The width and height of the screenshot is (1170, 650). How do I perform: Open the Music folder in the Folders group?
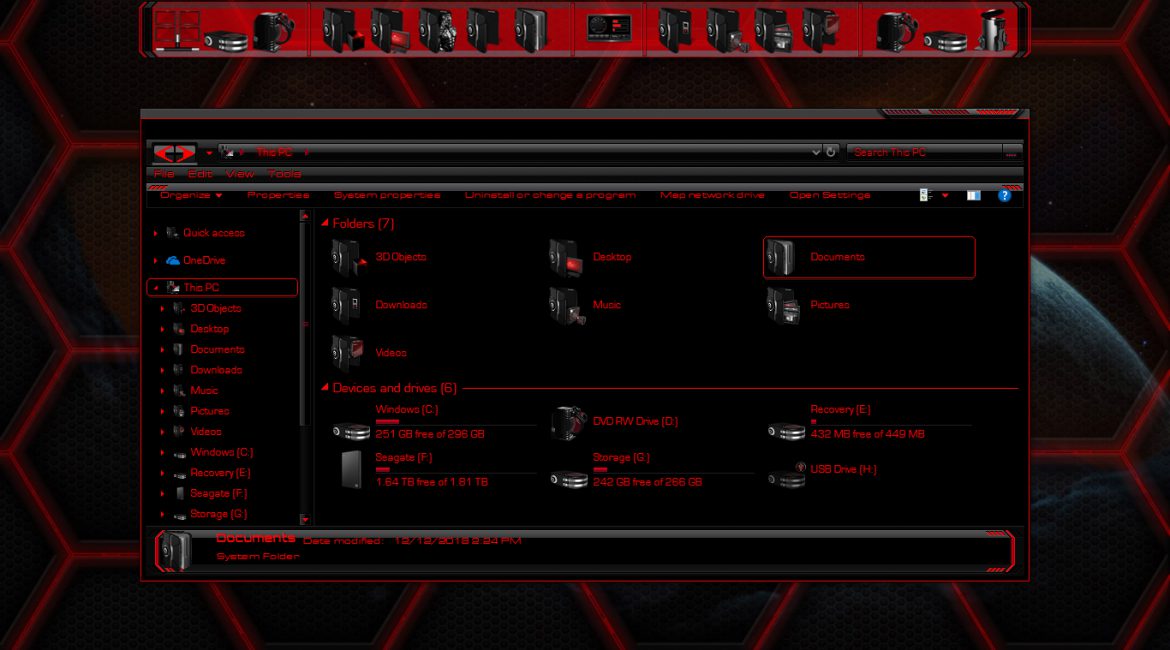(x=586, y=305)
